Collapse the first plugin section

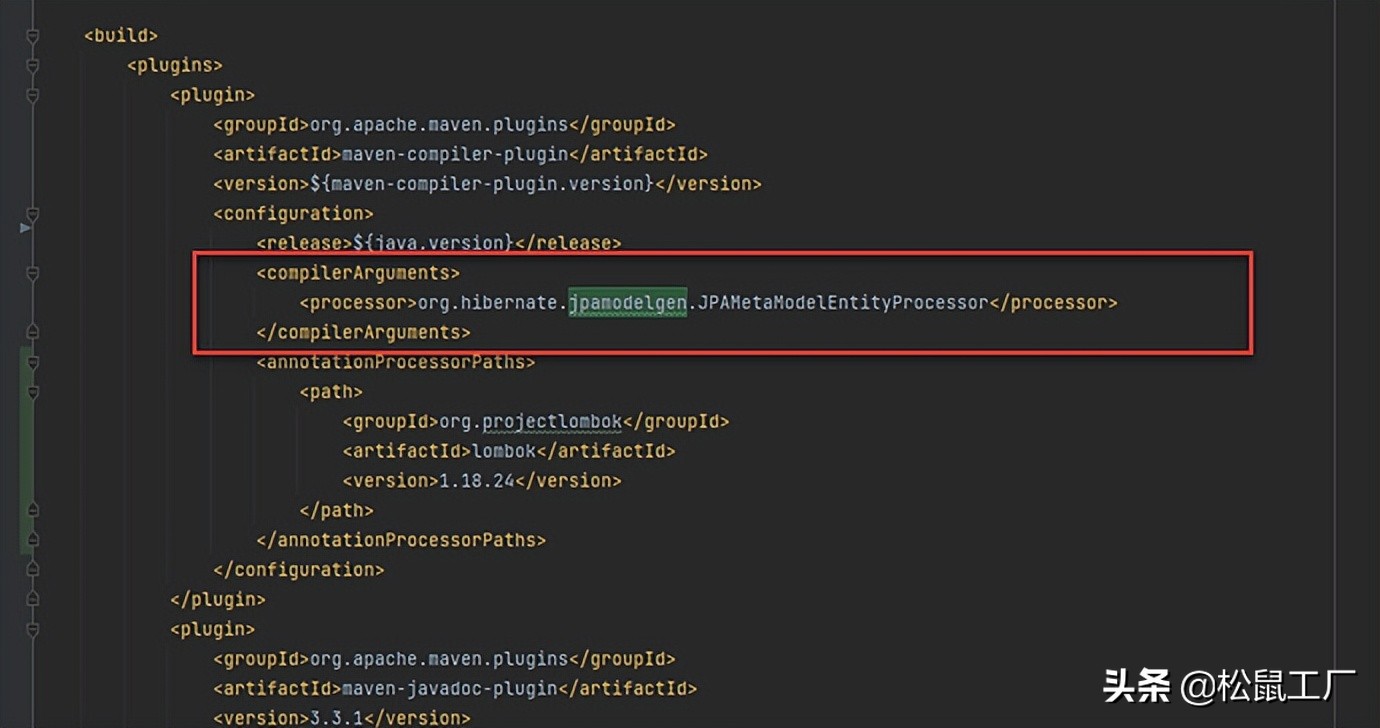click(32, 93)
